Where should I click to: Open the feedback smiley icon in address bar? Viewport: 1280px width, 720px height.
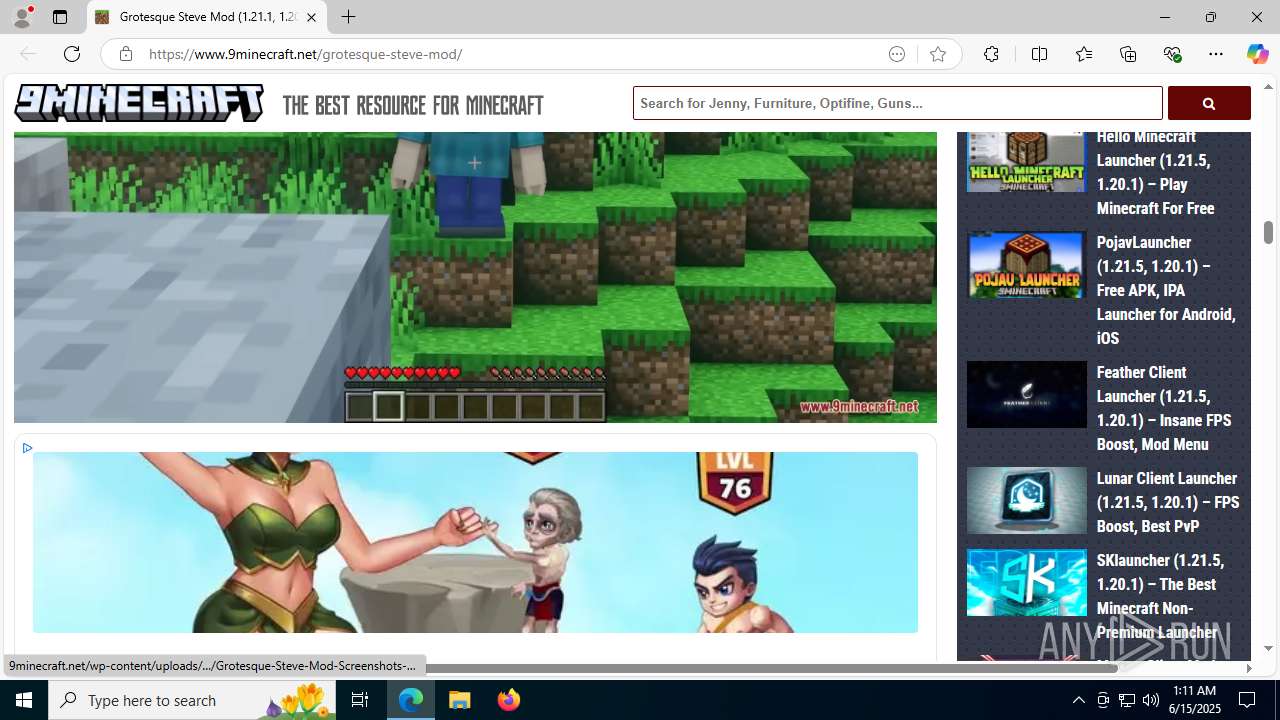(x=897, y=54)
